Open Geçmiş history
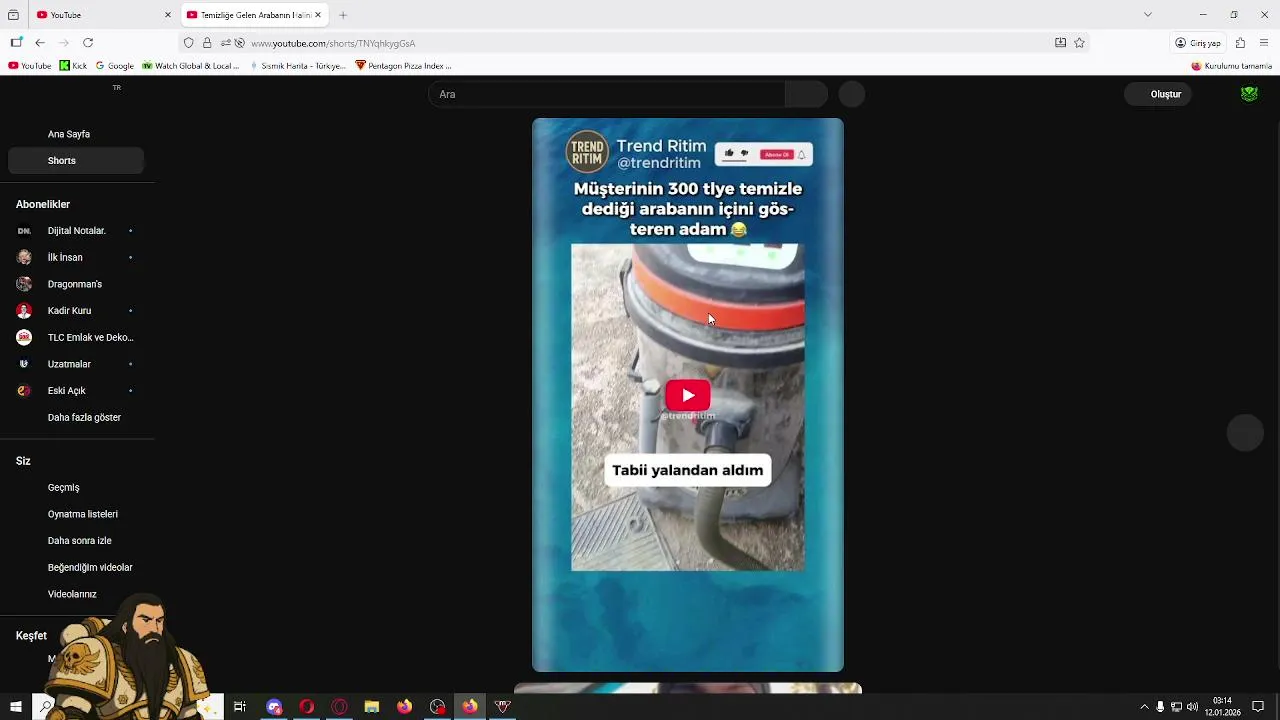This screenshot has width=1280, height=720. [x=76, y=488]
